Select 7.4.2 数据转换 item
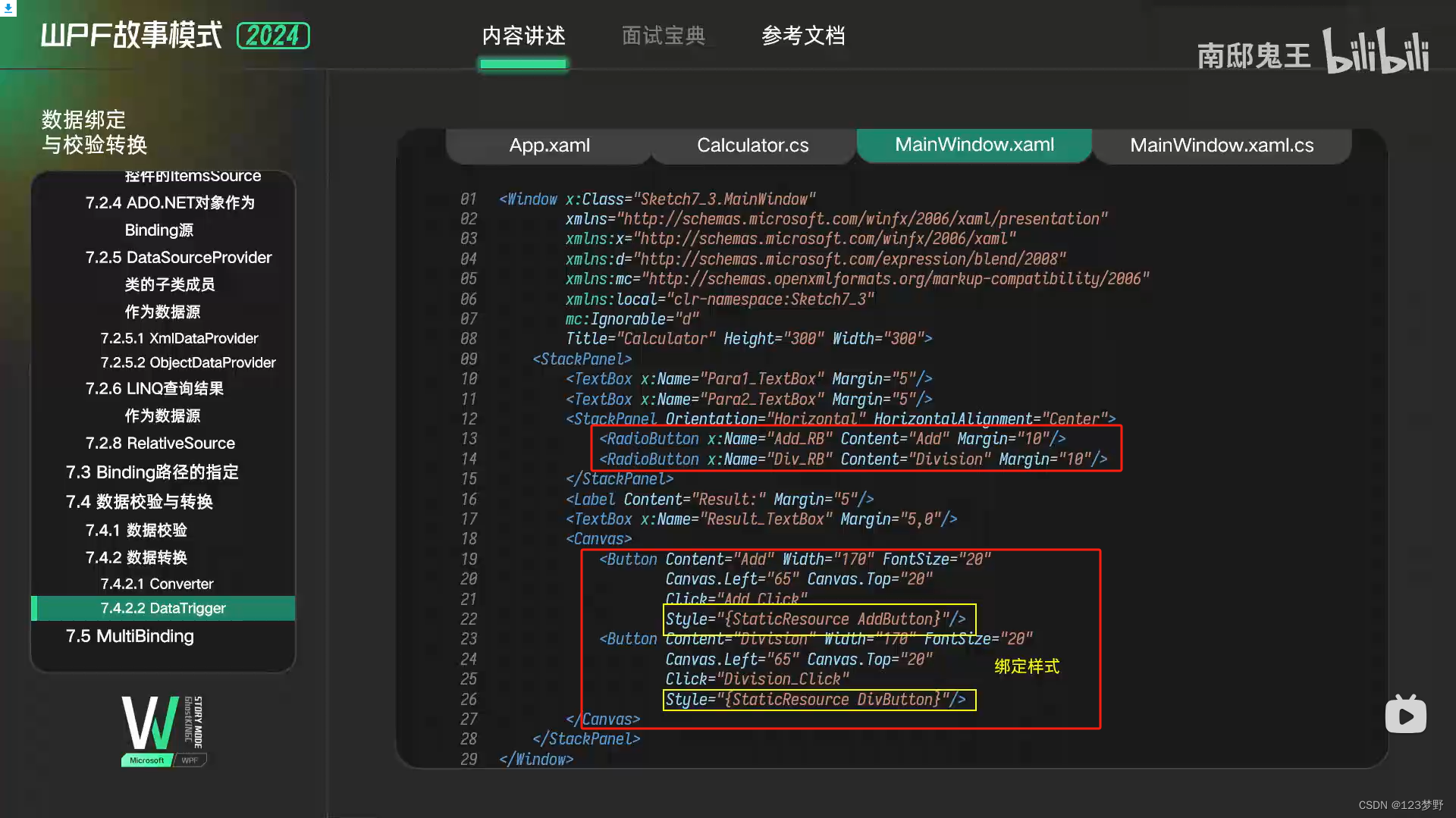 [x=136, y=557]
